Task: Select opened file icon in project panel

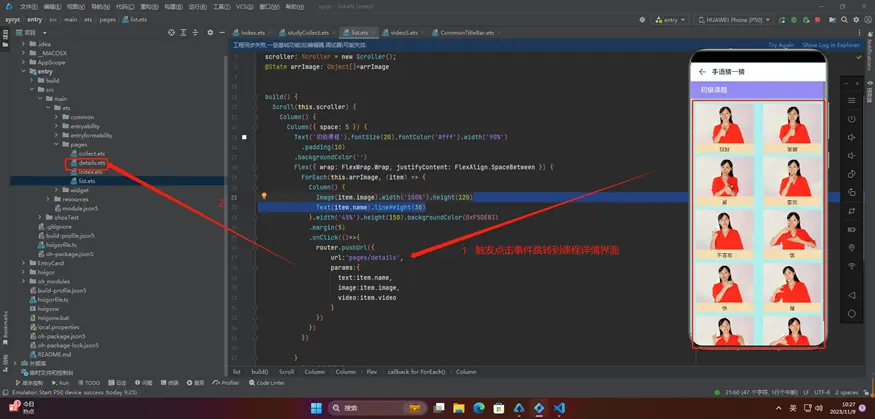Action: [171, 33]
